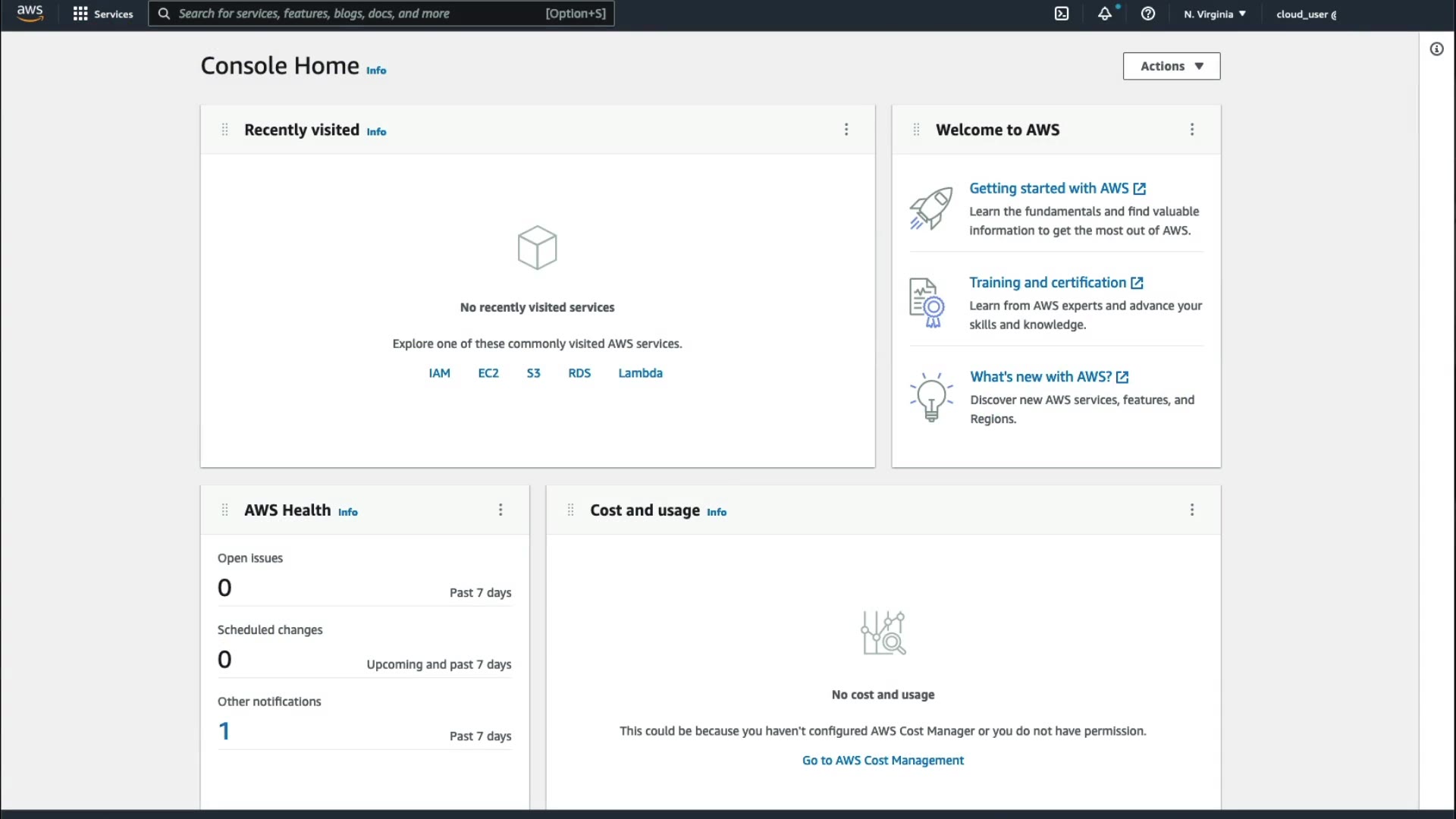Viewport: 1456px width, 819px height.
Task: Open Welcome to AWS widget options
Action: click(x=1192, y=130)
